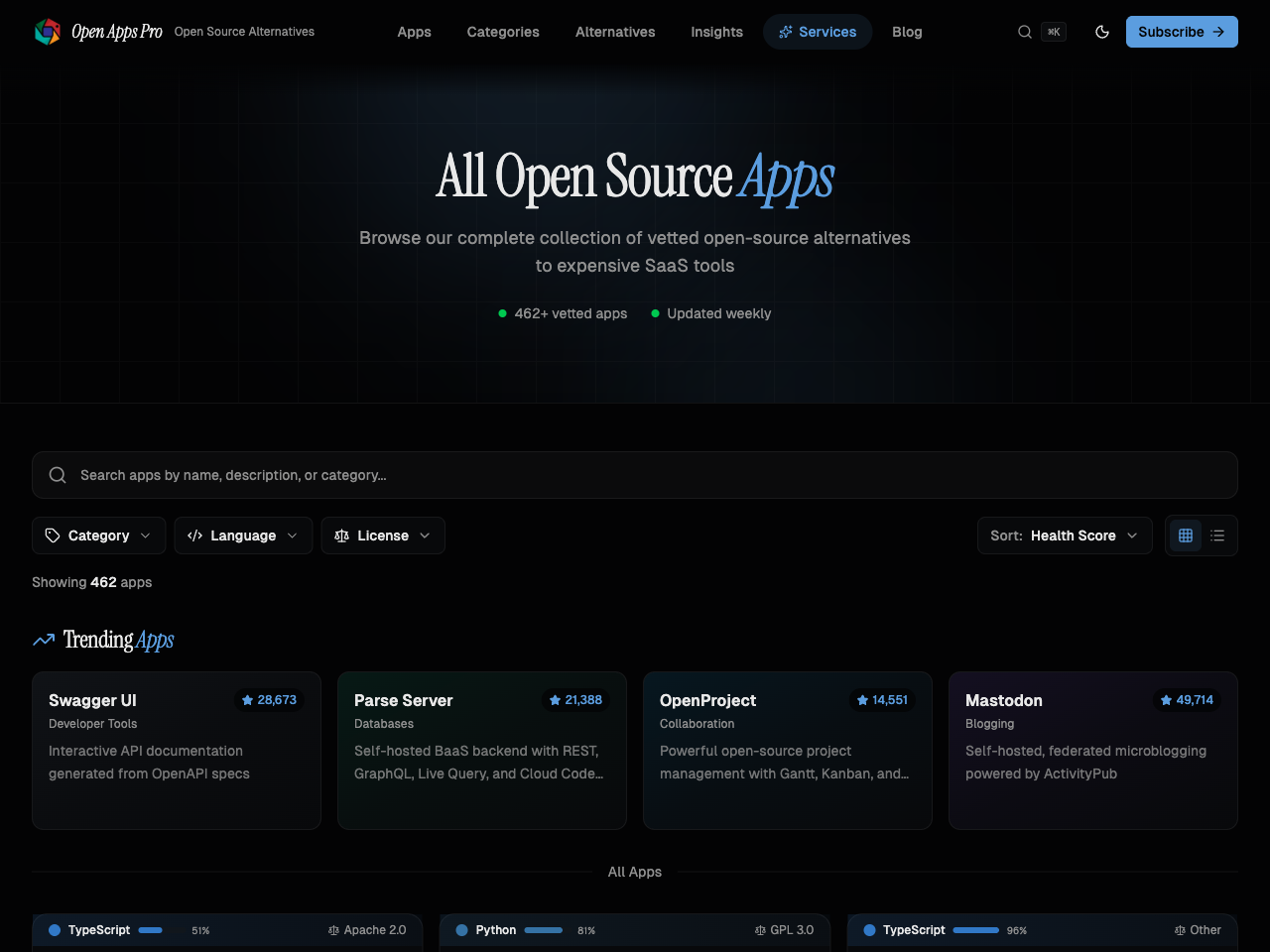Click the GPL 3.0 license label
The height and width of the screenshot is (952, 1270).
click(792, 930)
